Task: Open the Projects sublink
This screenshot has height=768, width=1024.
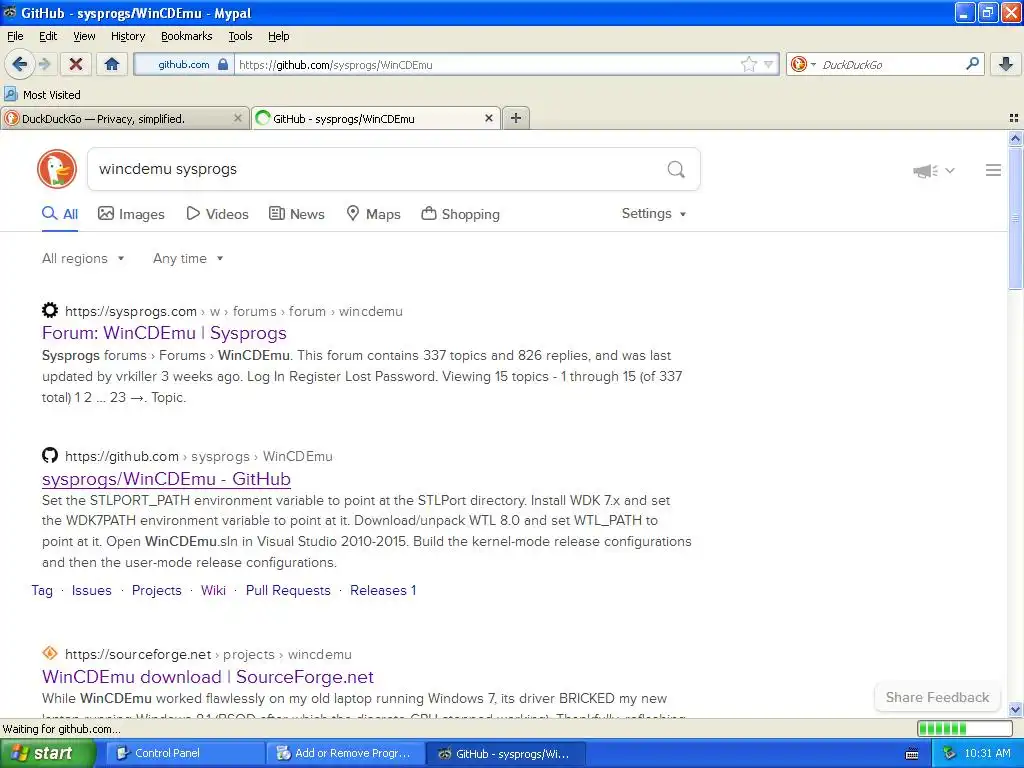Action: 157,590
